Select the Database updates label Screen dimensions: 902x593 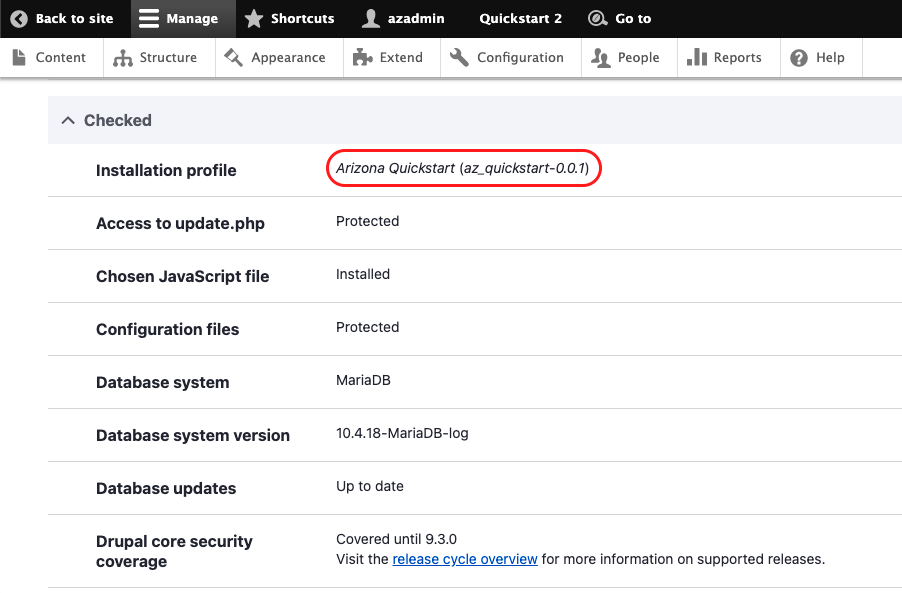pyautogui.click(x=166, y=488)
